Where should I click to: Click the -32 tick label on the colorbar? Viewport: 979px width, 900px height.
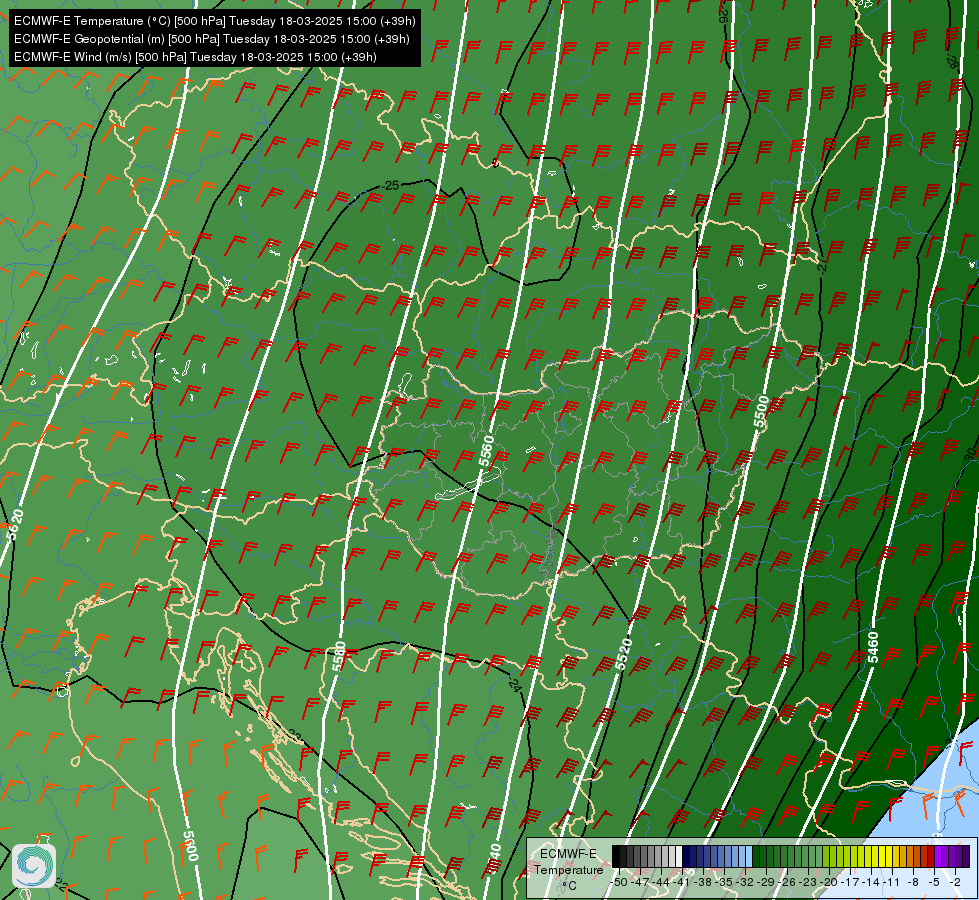pyautogui.click(x=745, y=882)
